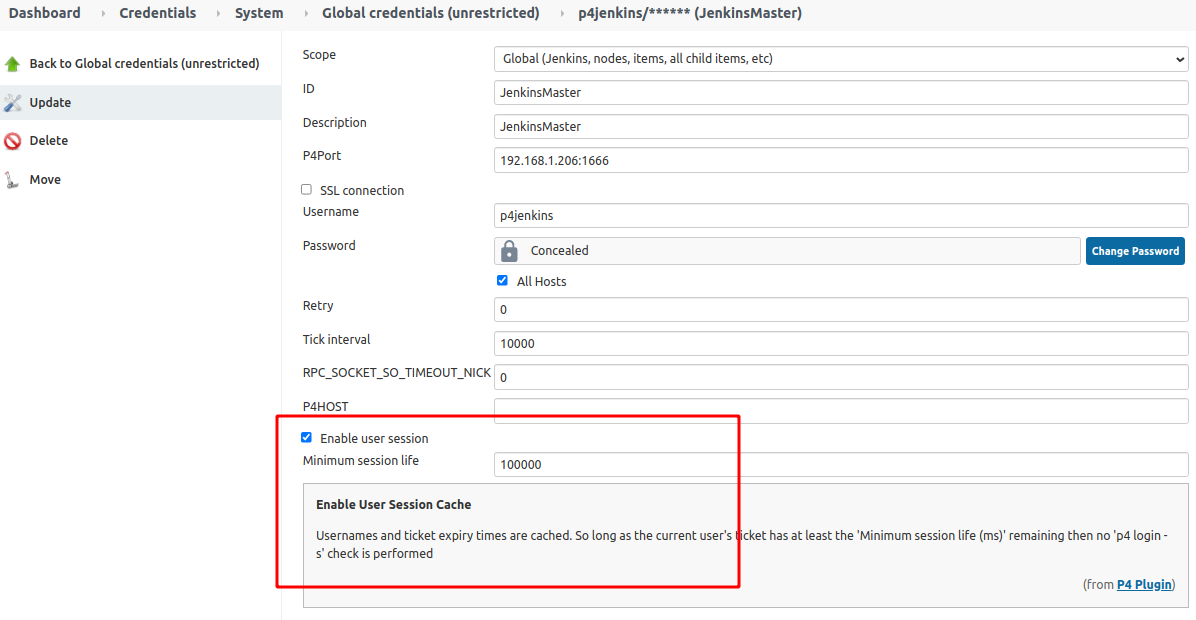Click the Move icon in sidebar
Screen dimensions: 1196x620
(x=12, y=180)
